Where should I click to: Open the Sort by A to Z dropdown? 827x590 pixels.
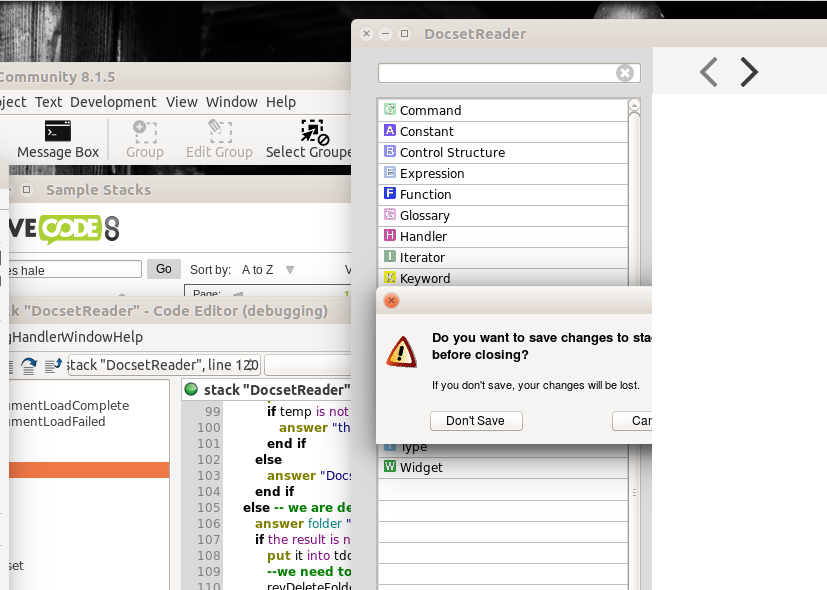tap(290, 270)
